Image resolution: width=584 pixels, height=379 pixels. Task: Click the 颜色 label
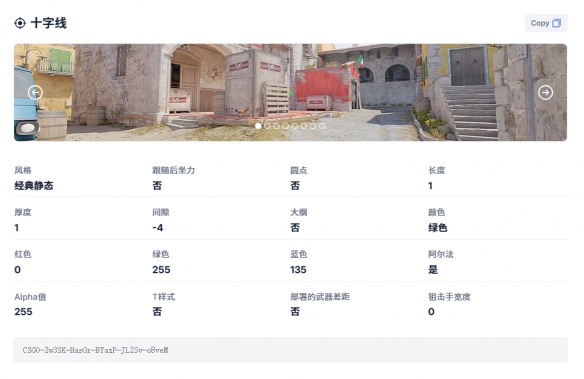(x=437, y=213)
